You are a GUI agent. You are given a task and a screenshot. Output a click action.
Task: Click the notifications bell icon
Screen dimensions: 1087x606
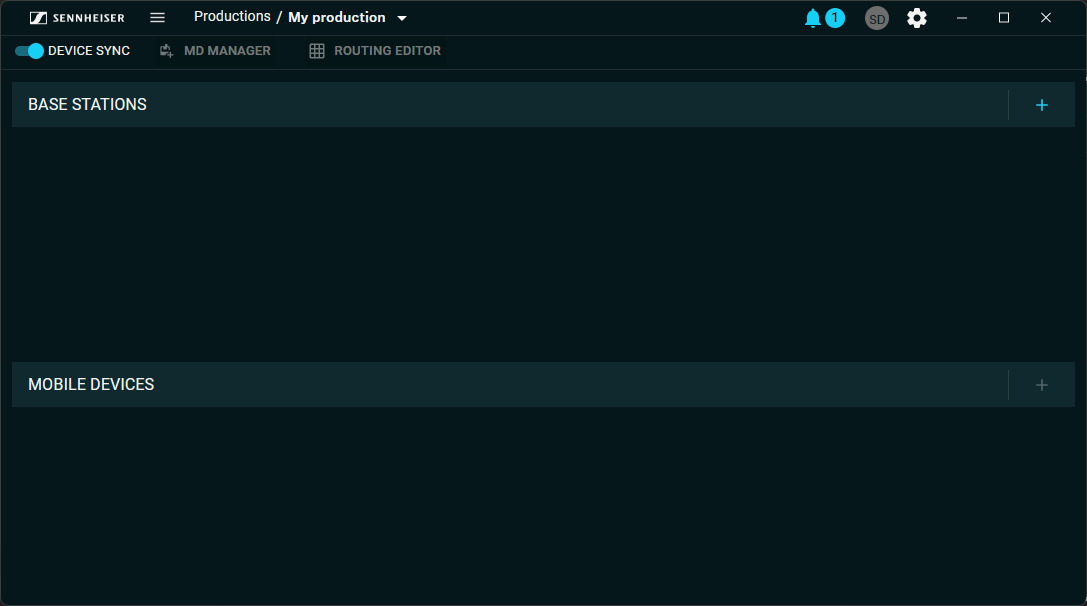tap(812, 18)
